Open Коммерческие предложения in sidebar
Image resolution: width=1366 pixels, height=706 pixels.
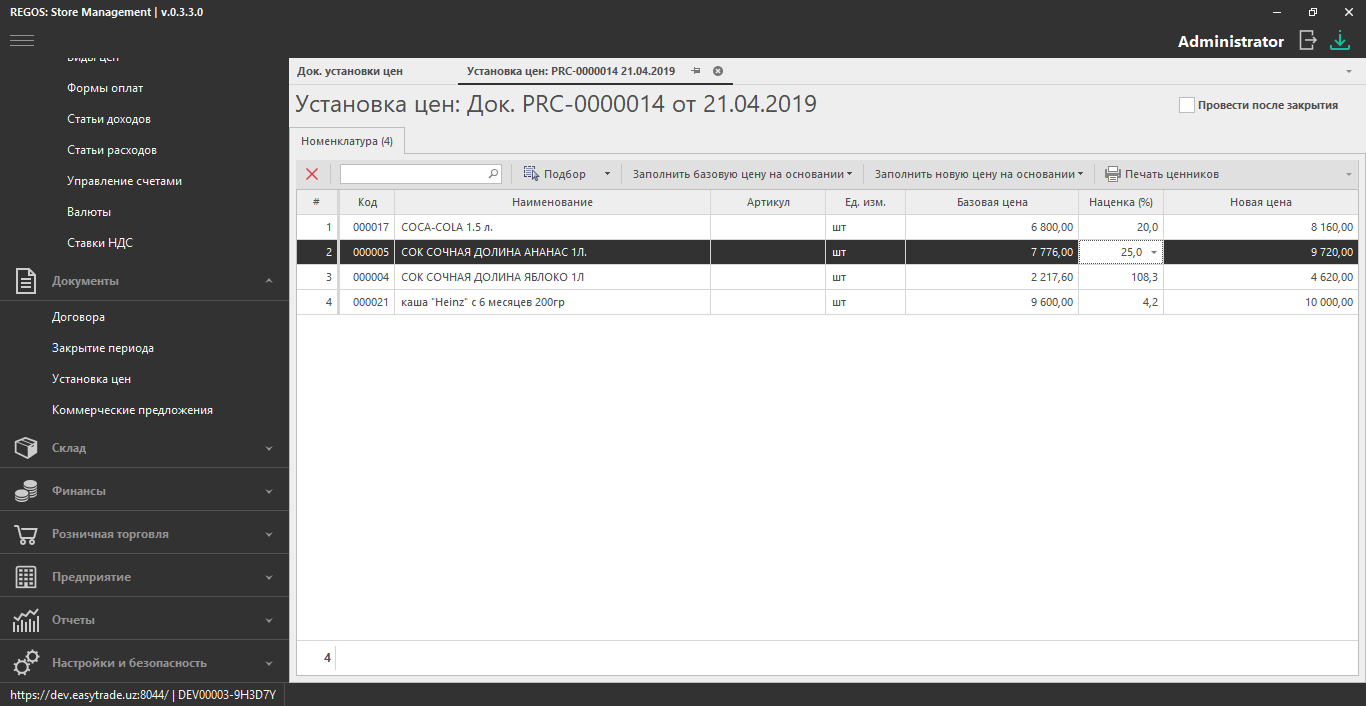[x=132, y=410]
